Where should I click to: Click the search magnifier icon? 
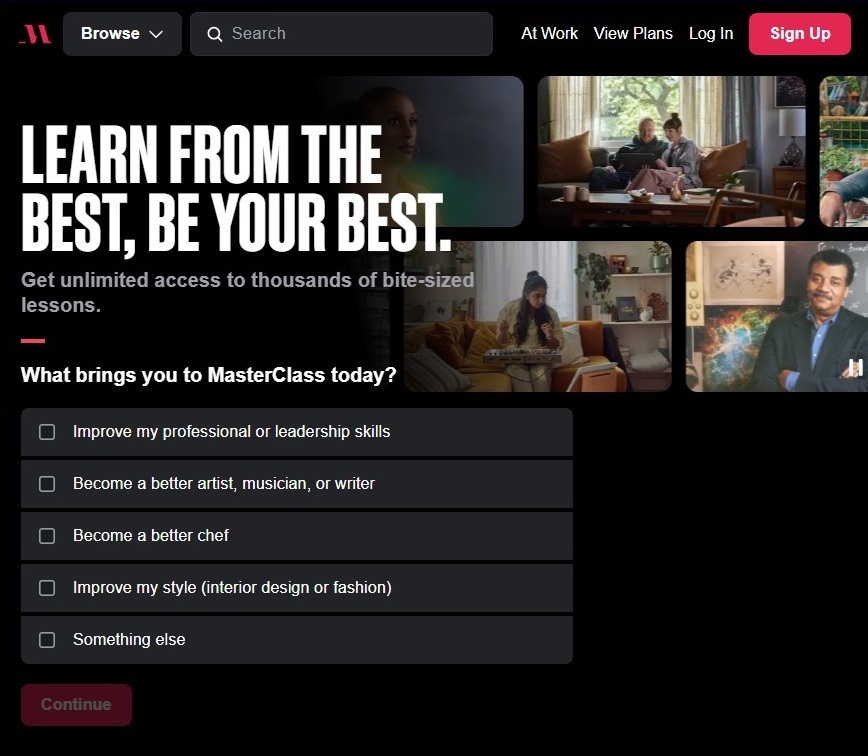pos(215,34)
